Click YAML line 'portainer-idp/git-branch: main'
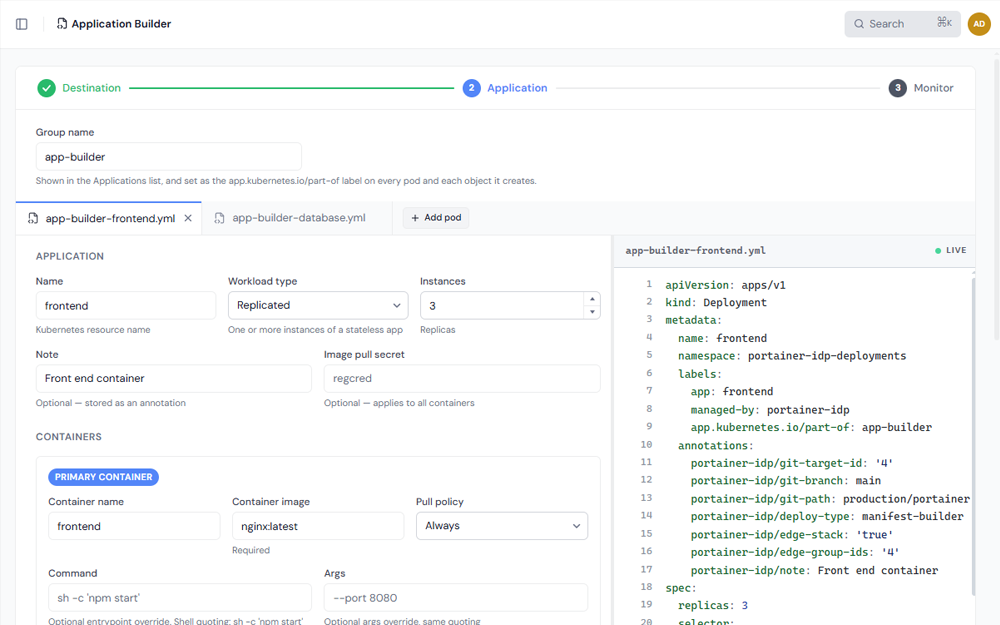 [x=785, y=481]
